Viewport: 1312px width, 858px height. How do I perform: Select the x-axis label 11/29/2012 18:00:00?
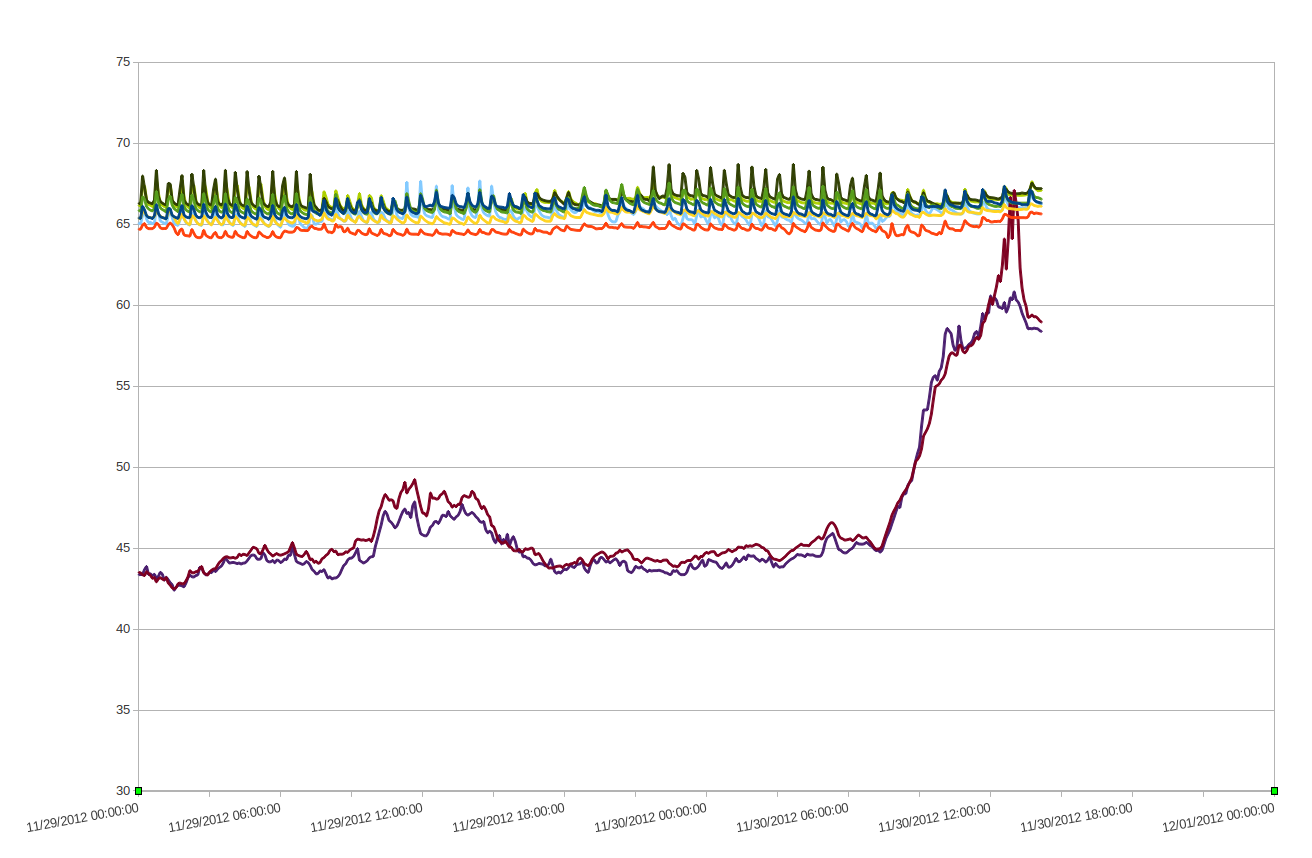tap(508, 818)
